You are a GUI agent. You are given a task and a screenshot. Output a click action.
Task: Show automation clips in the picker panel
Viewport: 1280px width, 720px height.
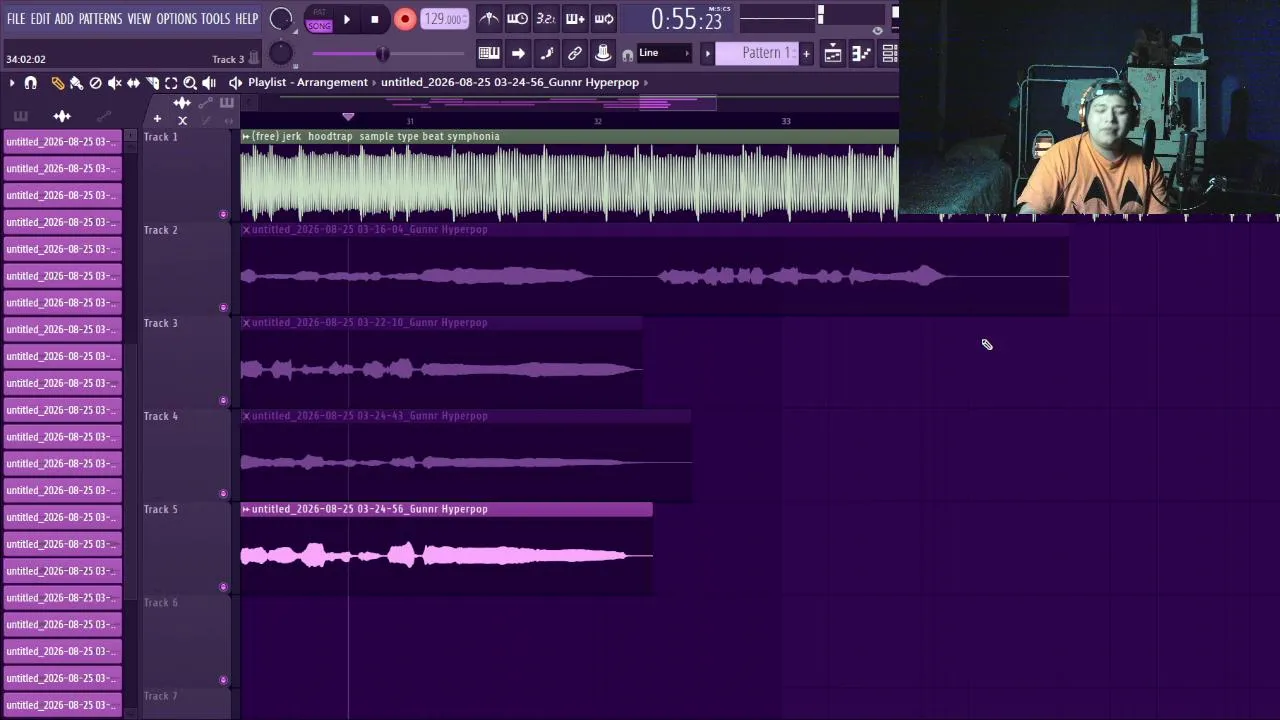tap(104, 116)
